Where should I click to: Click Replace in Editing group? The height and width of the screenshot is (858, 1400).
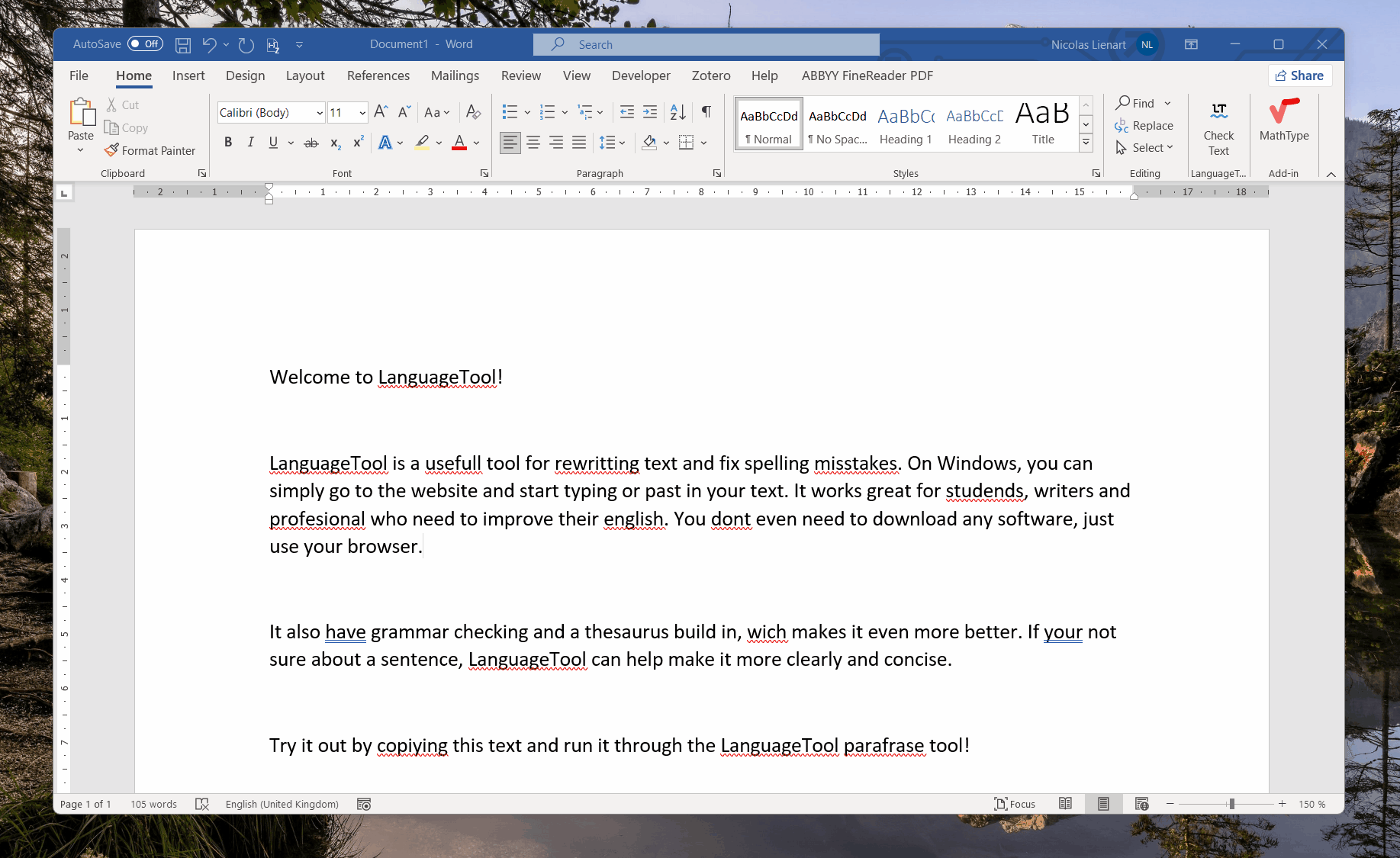click(x=1144, y=126)
